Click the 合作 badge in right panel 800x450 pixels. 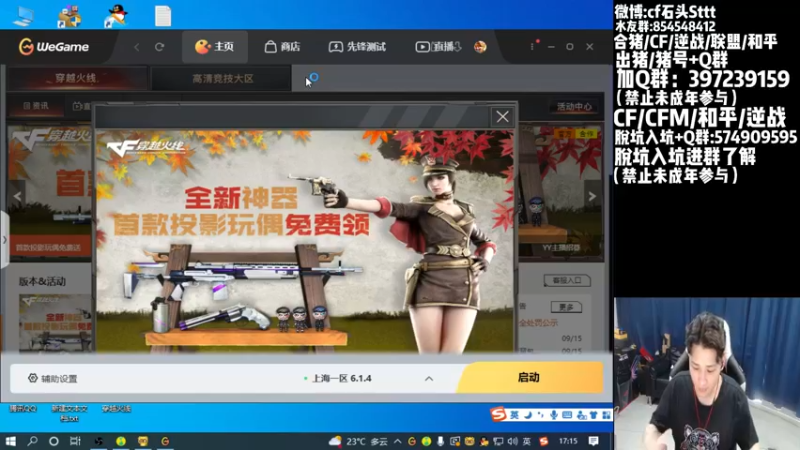click(x=586, y=134)
